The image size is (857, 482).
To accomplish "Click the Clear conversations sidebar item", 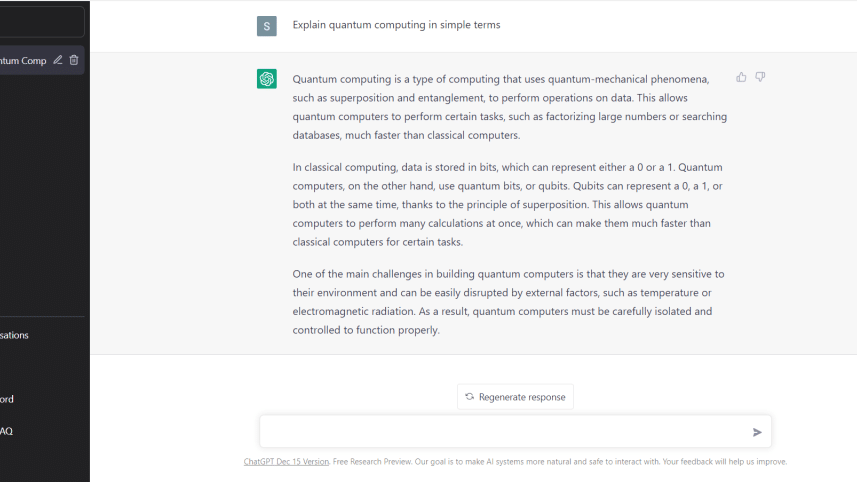I will click(15, 335).
